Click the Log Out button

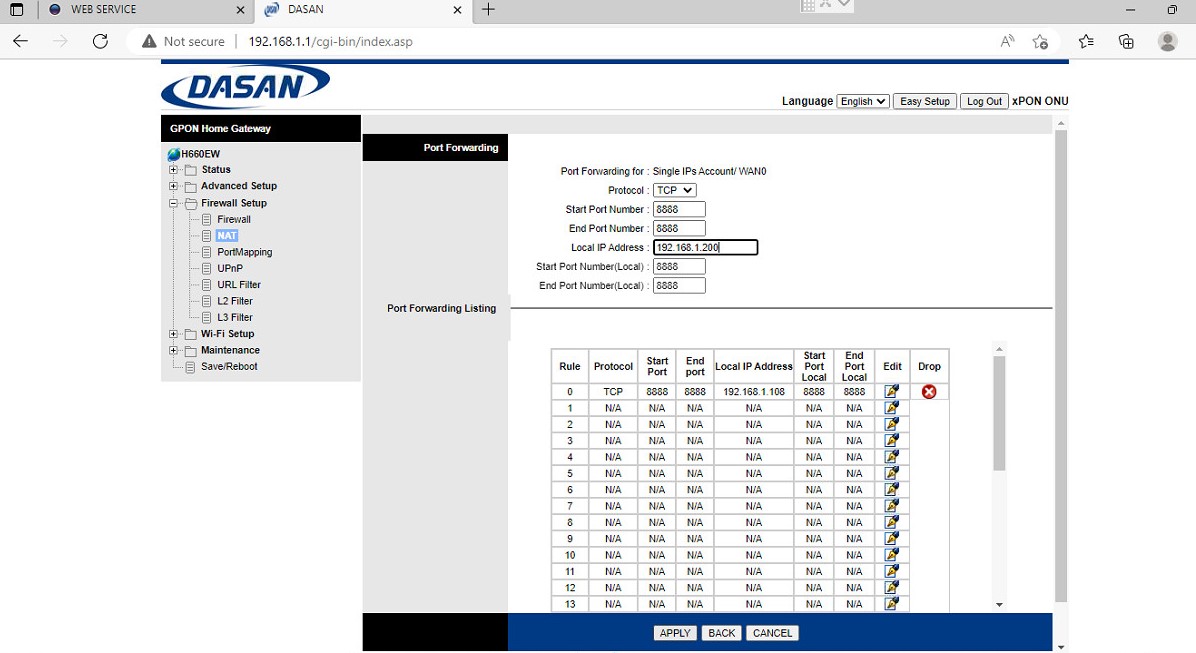pyautogui.click(x=984, y=101)
